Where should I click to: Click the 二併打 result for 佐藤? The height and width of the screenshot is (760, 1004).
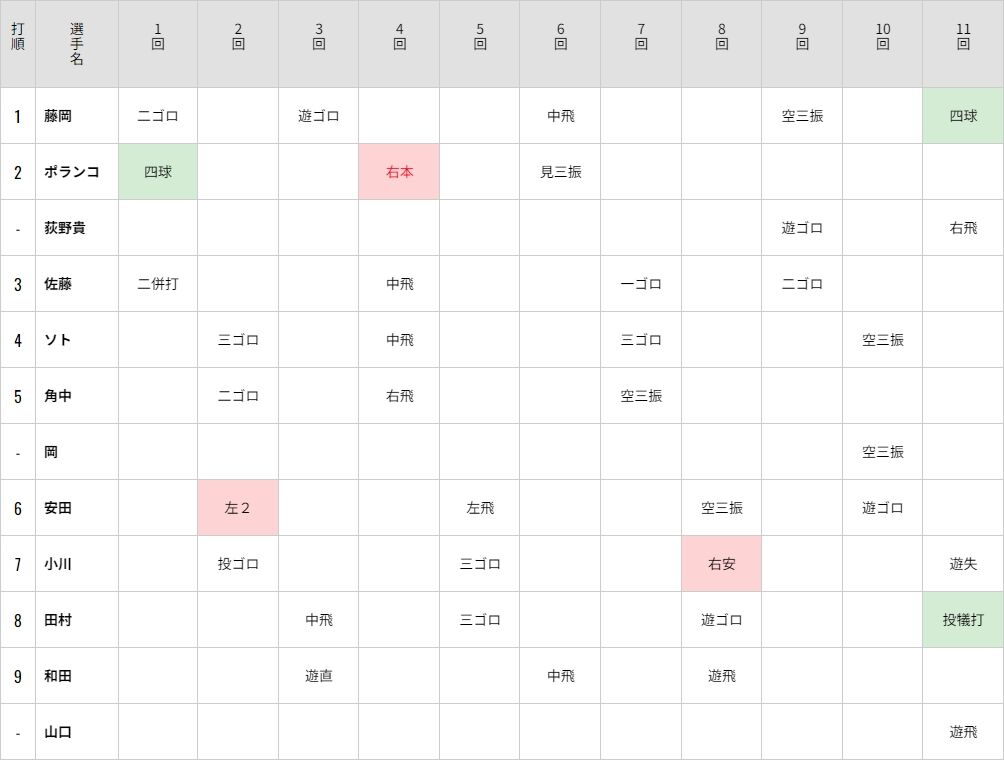pos(158,284)
